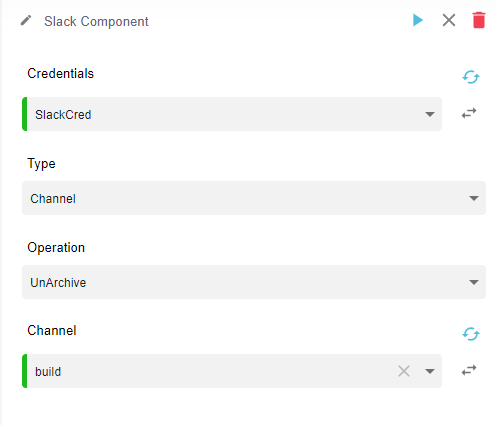This screenshot has width=497, height=425.
Task: Open the SlackCred credentials dropdown arrow
Action: coord(430,114)
